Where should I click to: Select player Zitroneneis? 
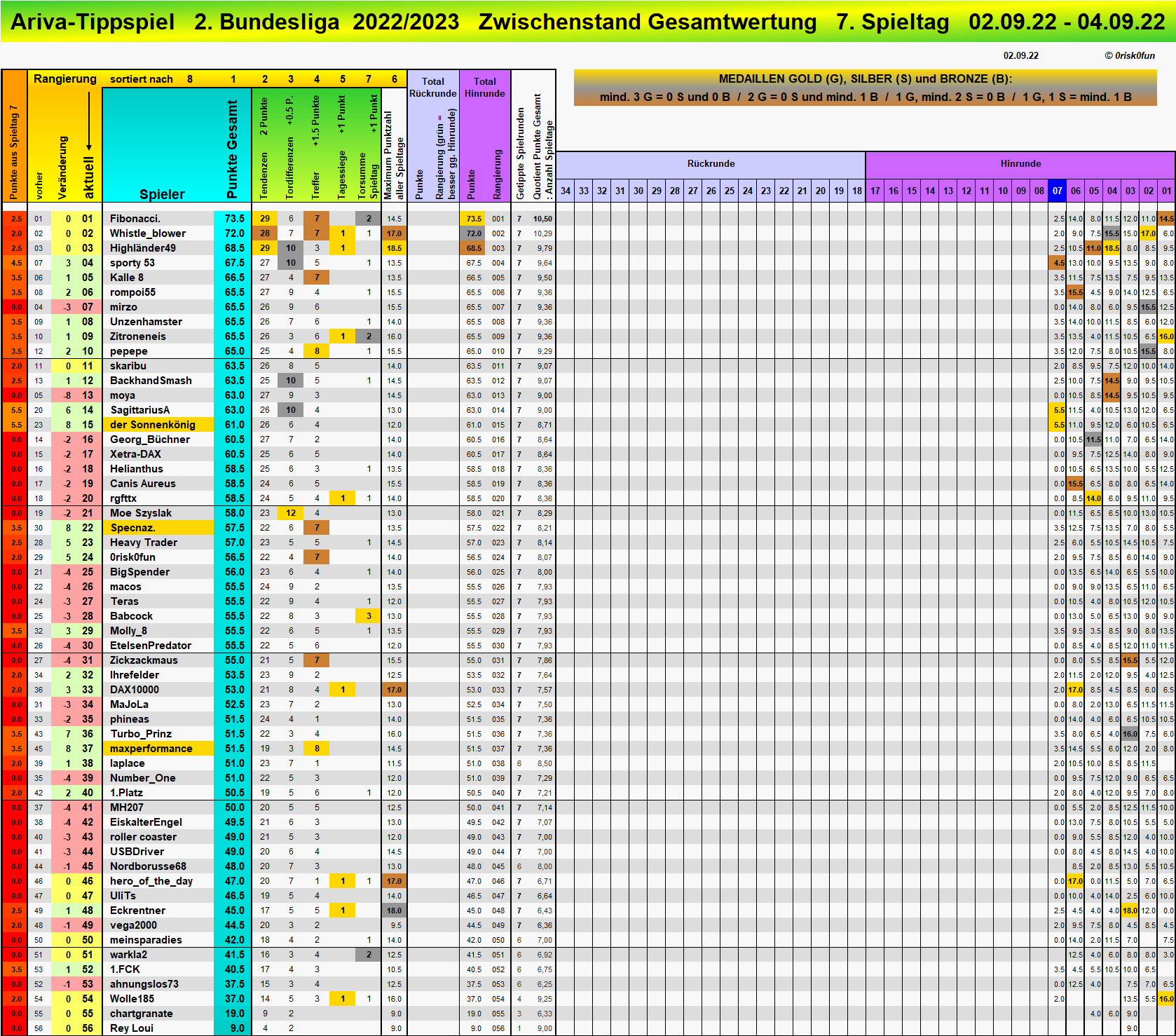[x=138, y=336]
